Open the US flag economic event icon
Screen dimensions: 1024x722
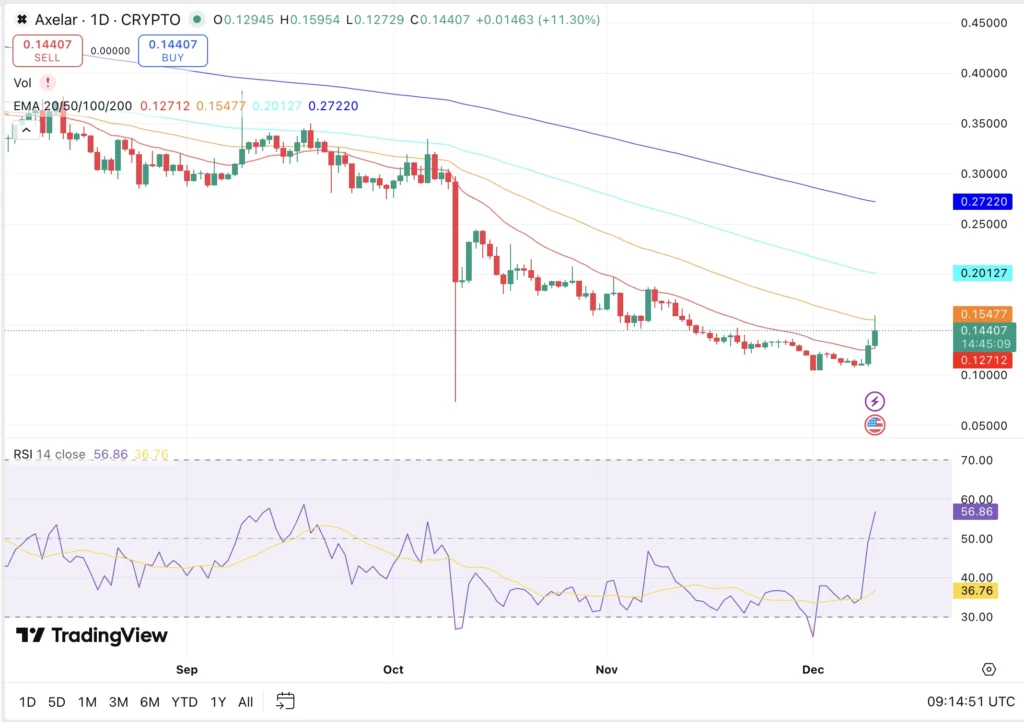coord(874,425)
